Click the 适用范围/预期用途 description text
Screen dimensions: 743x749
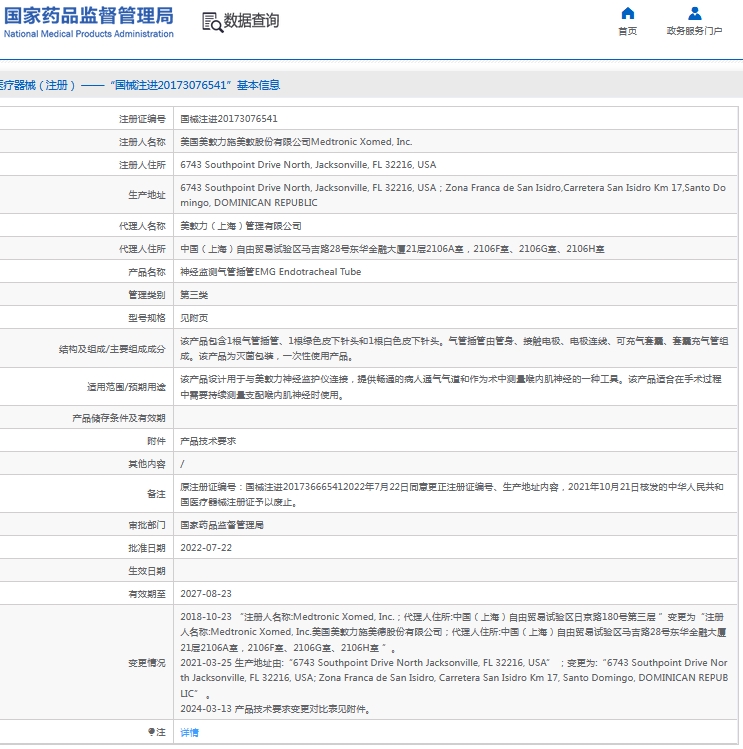point(451,387)
